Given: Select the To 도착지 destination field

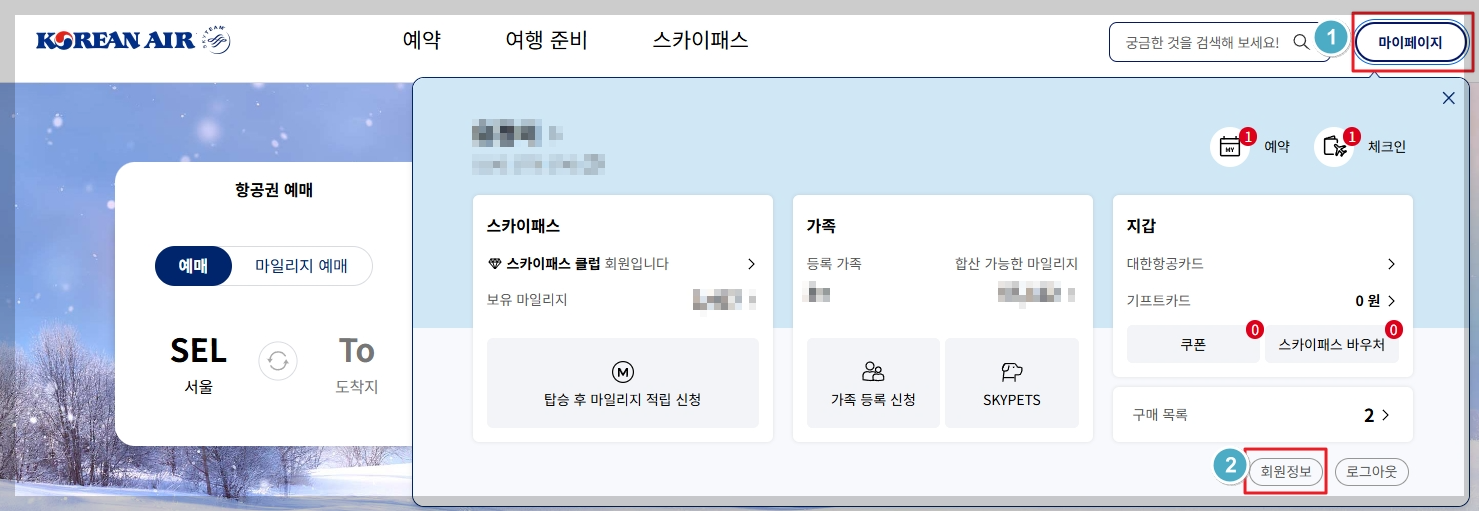Looking at the screenshot, I should coord(356,365).
